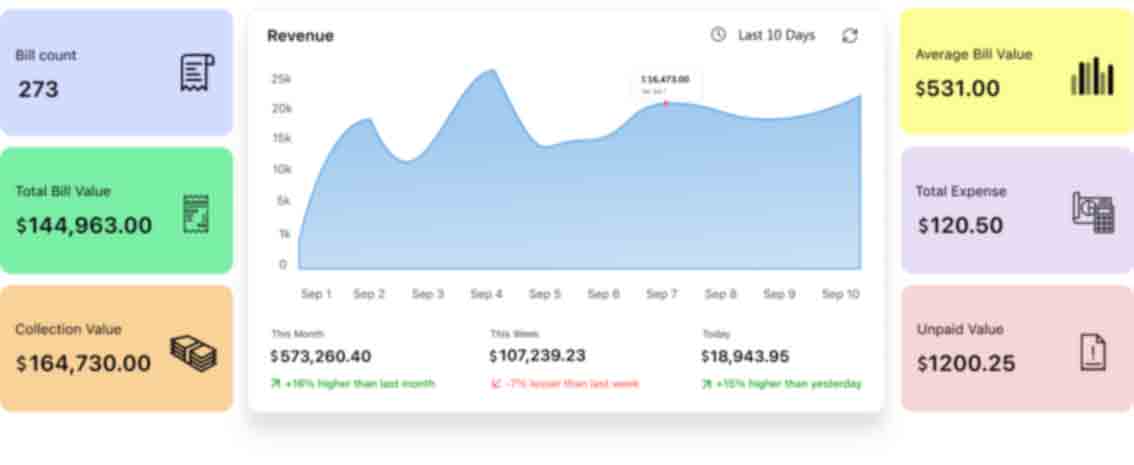Click the clock icon beside Last 10 Days
The height and width of the screenshot is (465, 1134).
click(718, 35)
